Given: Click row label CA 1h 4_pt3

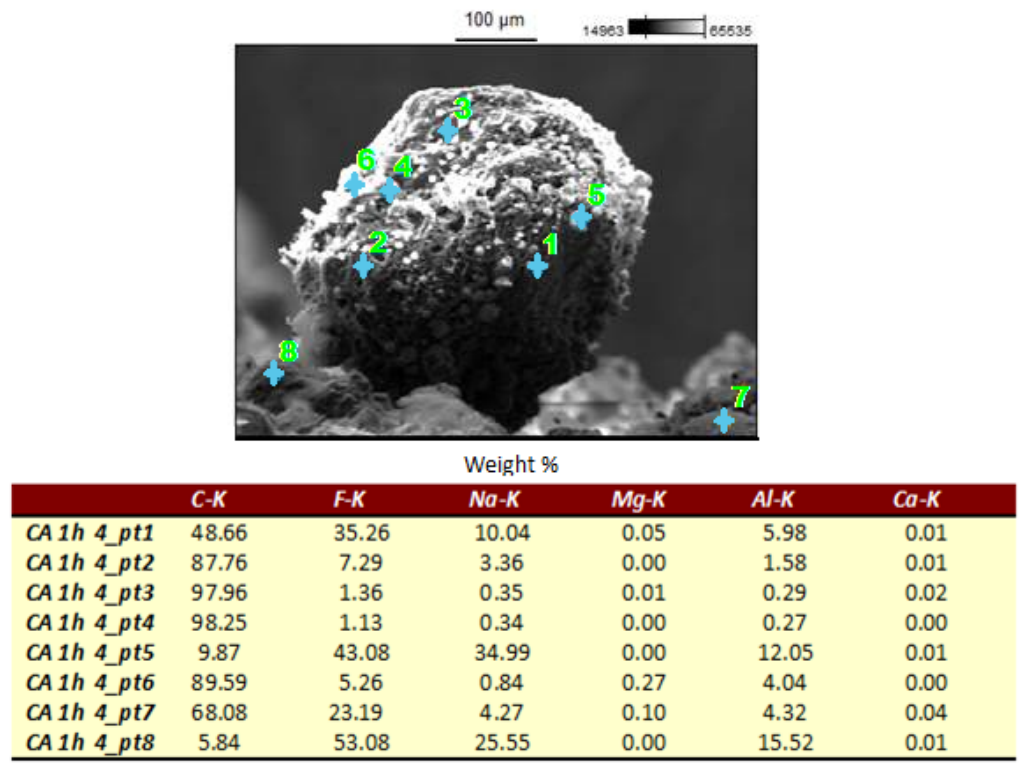Looking at the screenshot, I should tap(90, 593).
